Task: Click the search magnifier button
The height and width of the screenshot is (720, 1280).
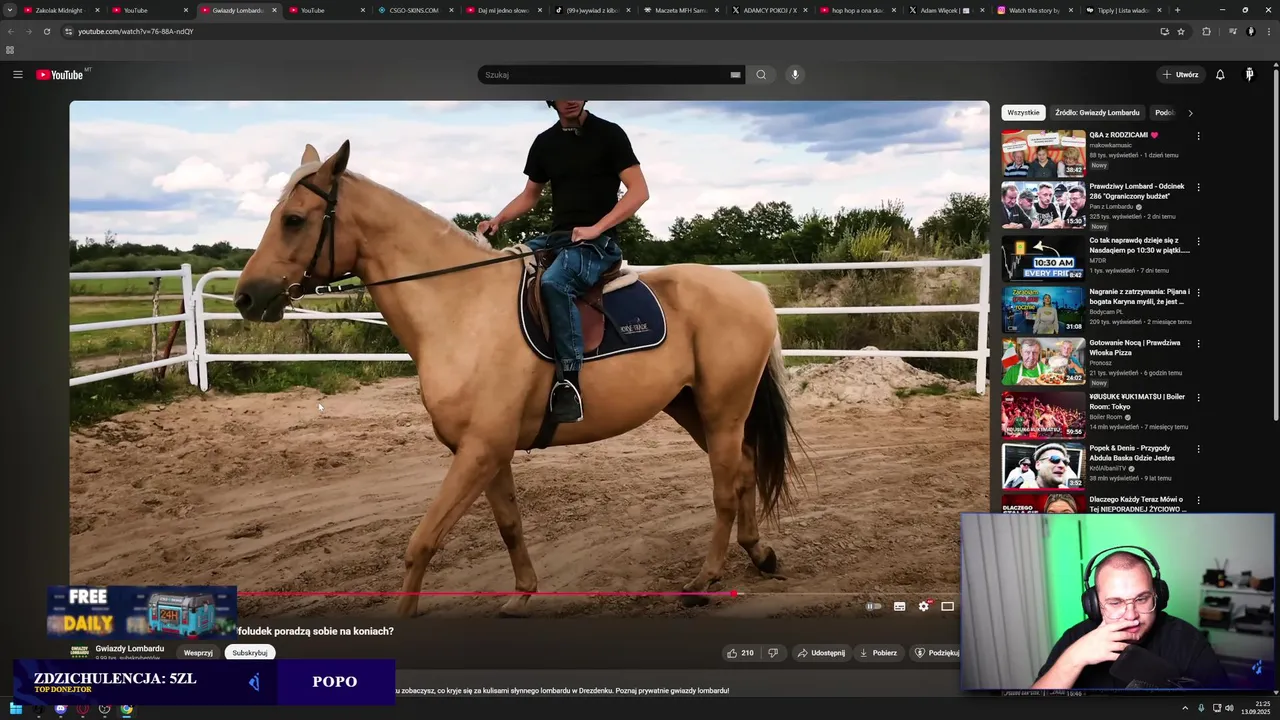Action: 761,75
